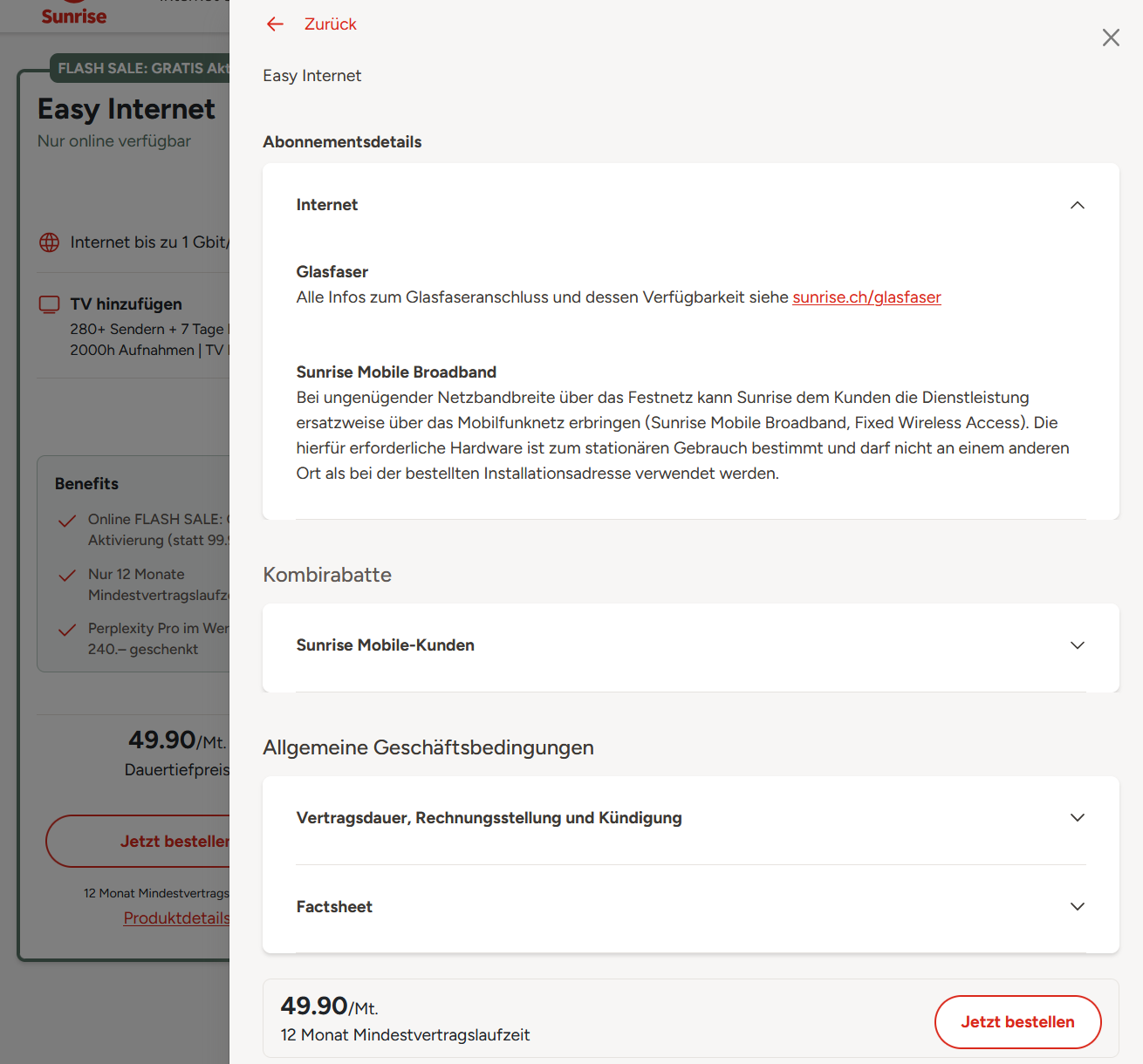Click the globe icon beside Internet speed
This screenshot has width=1143, height=1064.
(x=50, y=242)
